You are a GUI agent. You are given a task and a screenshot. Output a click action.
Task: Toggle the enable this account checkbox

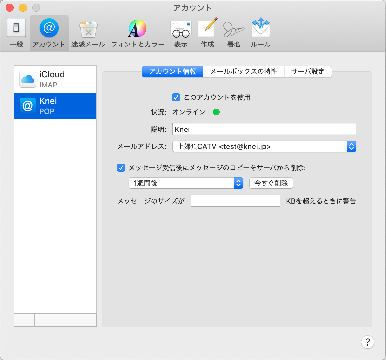(x=176, y=97)
